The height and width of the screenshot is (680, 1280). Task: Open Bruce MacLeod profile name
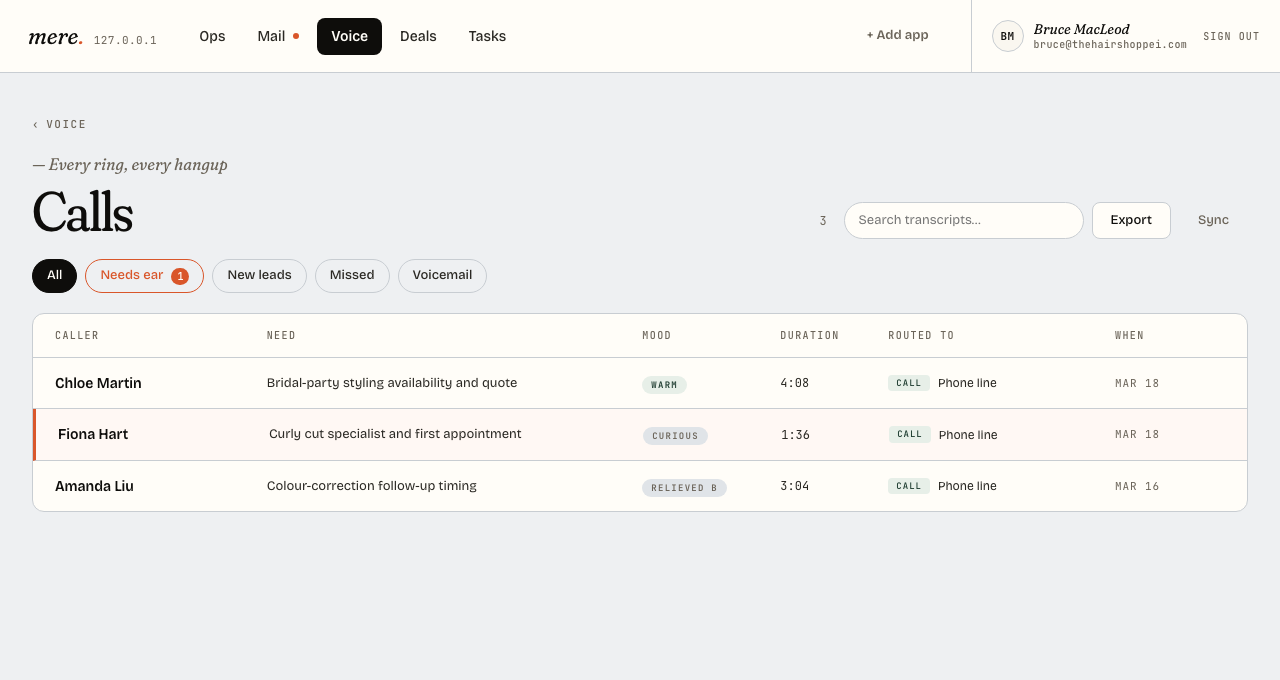click(x=1081, y=29)
